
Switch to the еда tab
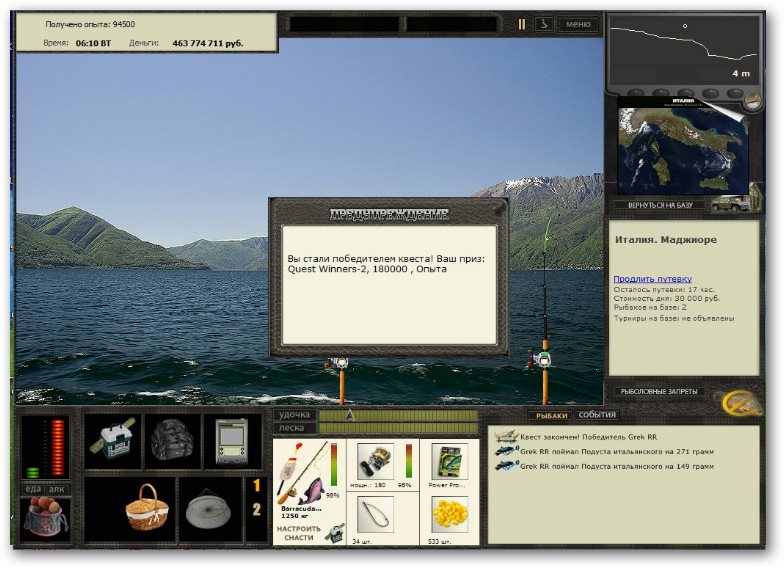pyautogui.click(x=32, y=489)
